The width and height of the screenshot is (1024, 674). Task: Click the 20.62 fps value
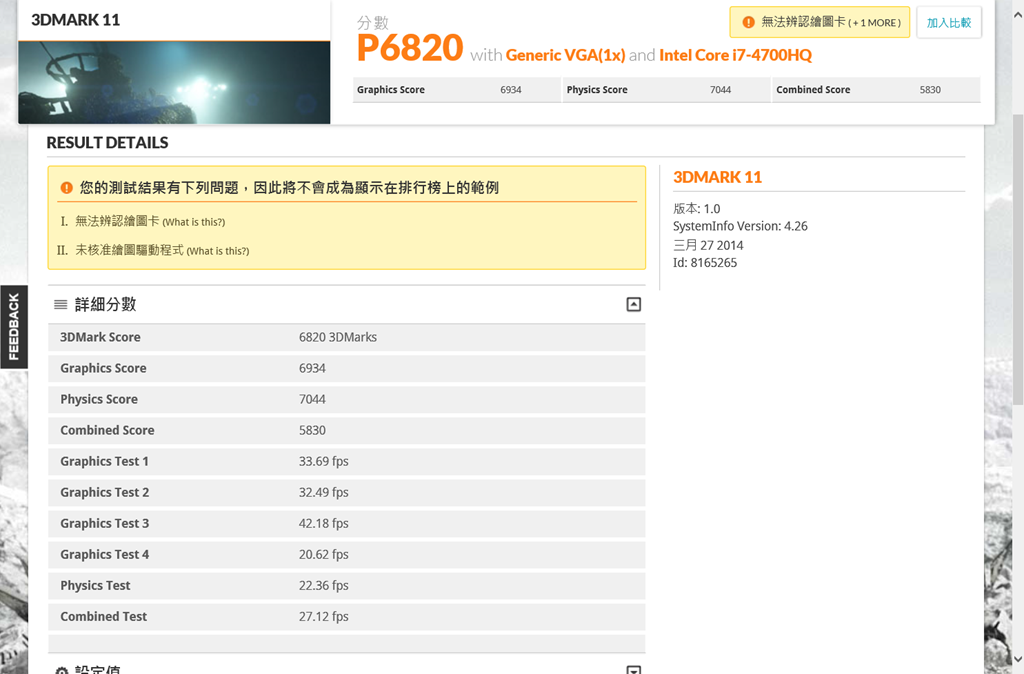tap(323, 554)
